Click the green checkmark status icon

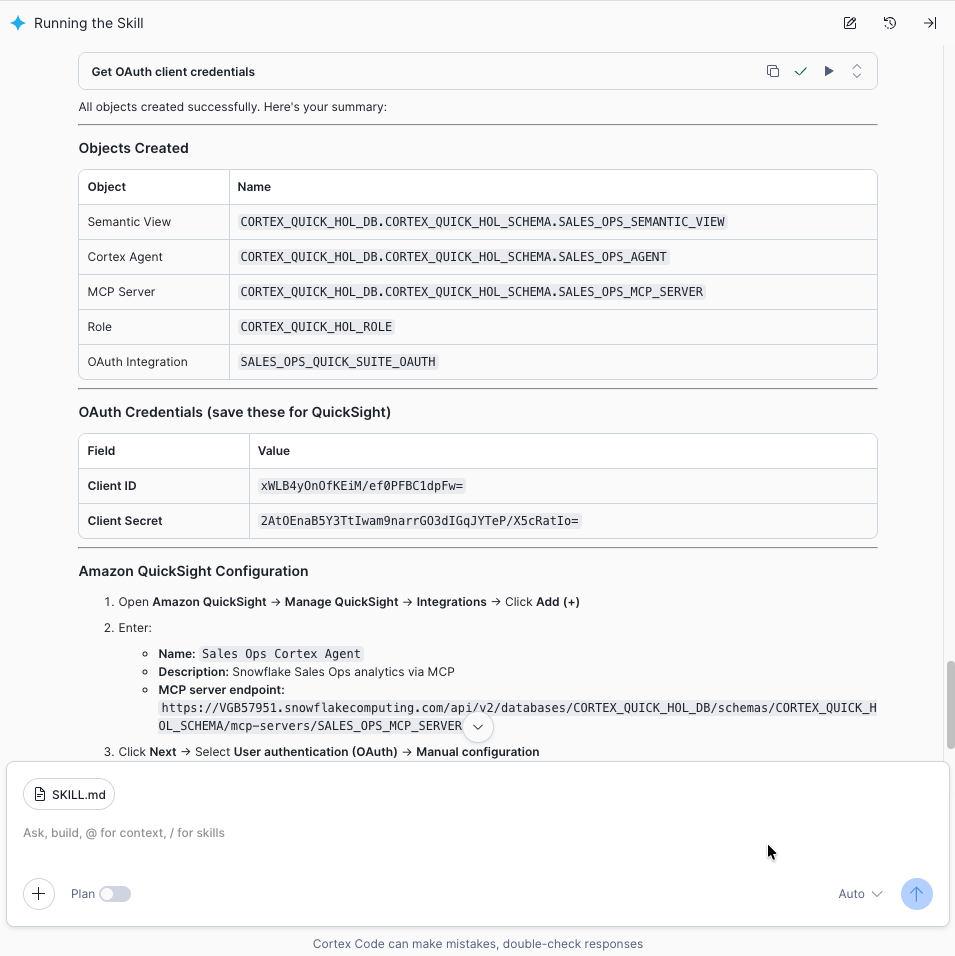(x=801, y=71)
